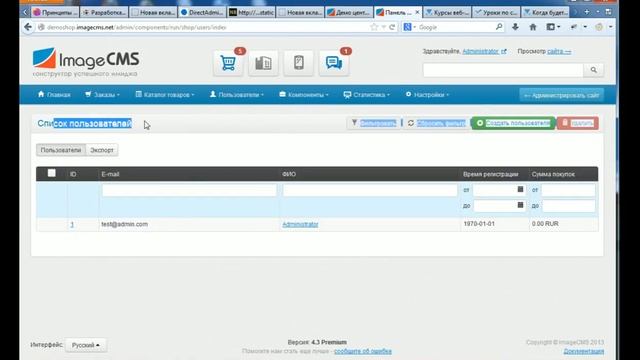The height and width of the screenshot is (360, 640).
Task: Click the Сбросить фильтр button
Action: point(436,123)
